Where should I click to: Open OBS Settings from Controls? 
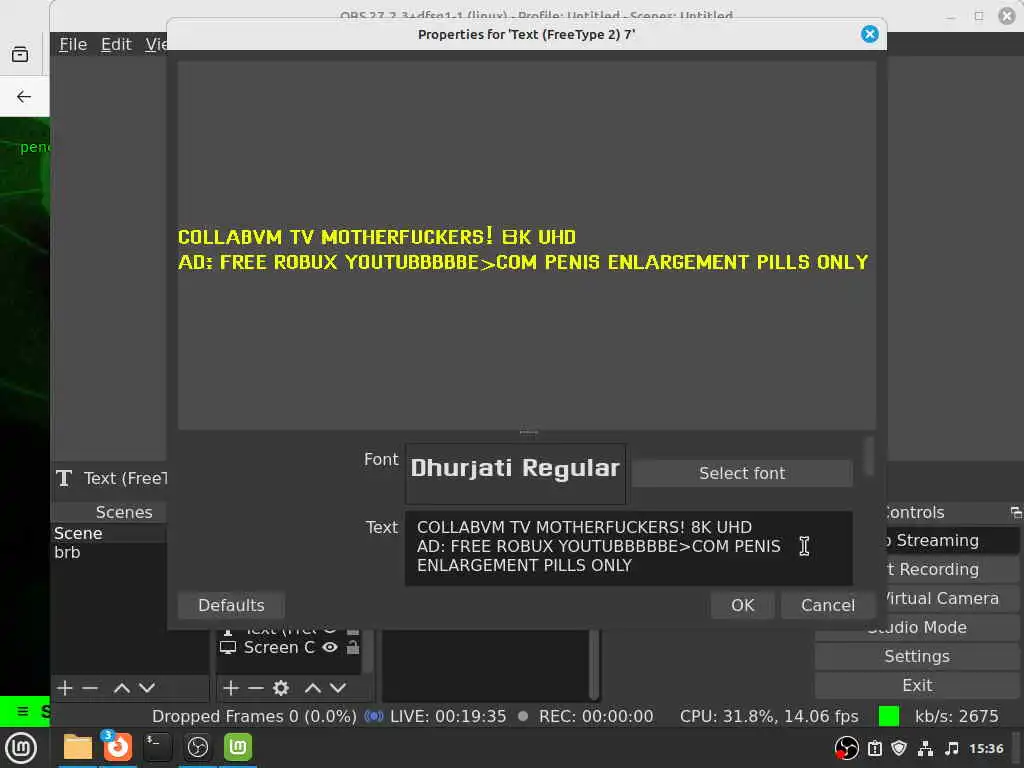tap(916, 656)
